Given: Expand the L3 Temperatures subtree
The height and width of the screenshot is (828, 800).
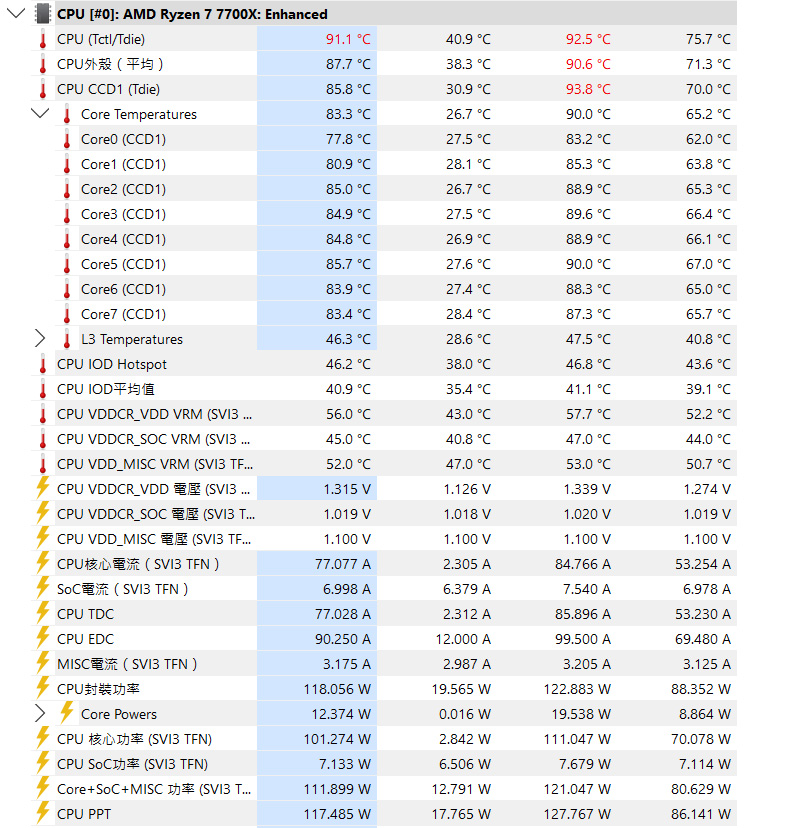Looking at the screenshot, I should pos(40,338).
